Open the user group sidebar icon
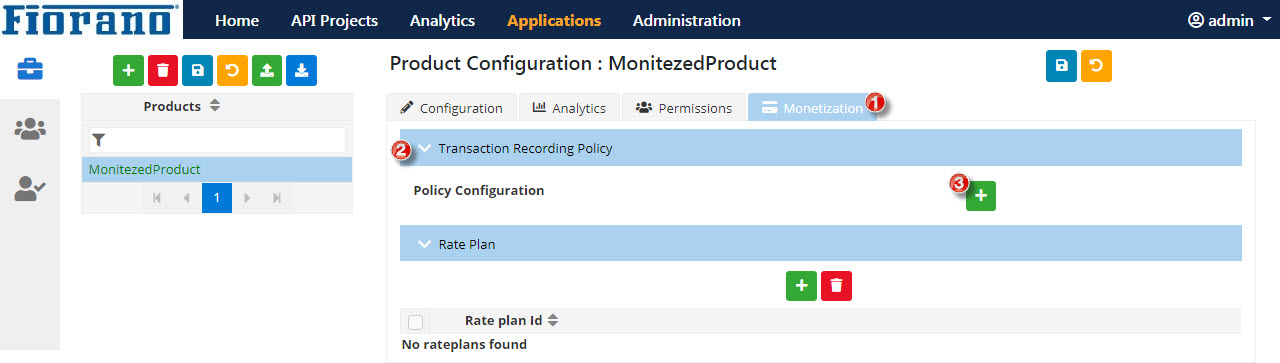This screenshot has width=1280, height=363. click(30, 129)
